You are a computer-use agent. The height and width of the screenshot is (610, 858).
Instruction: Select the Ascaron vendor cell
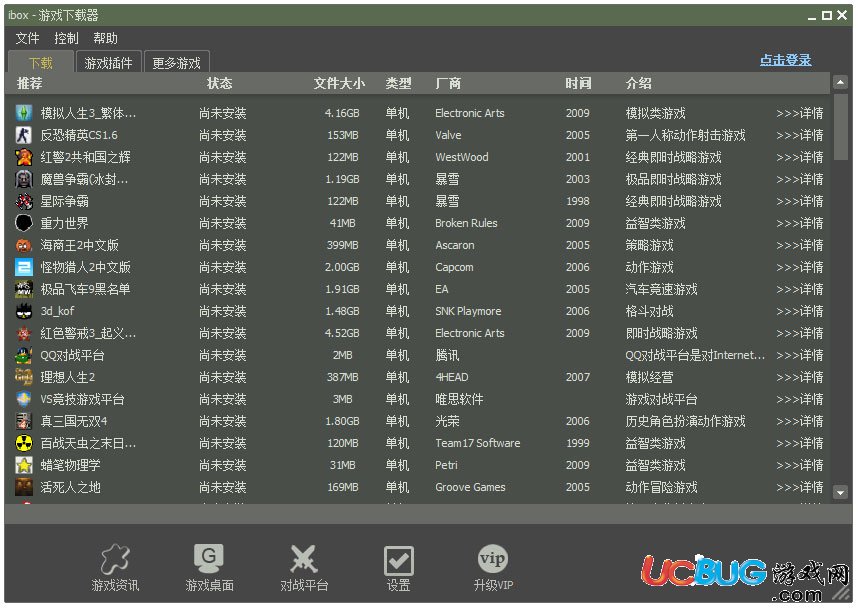coord(455,245)
